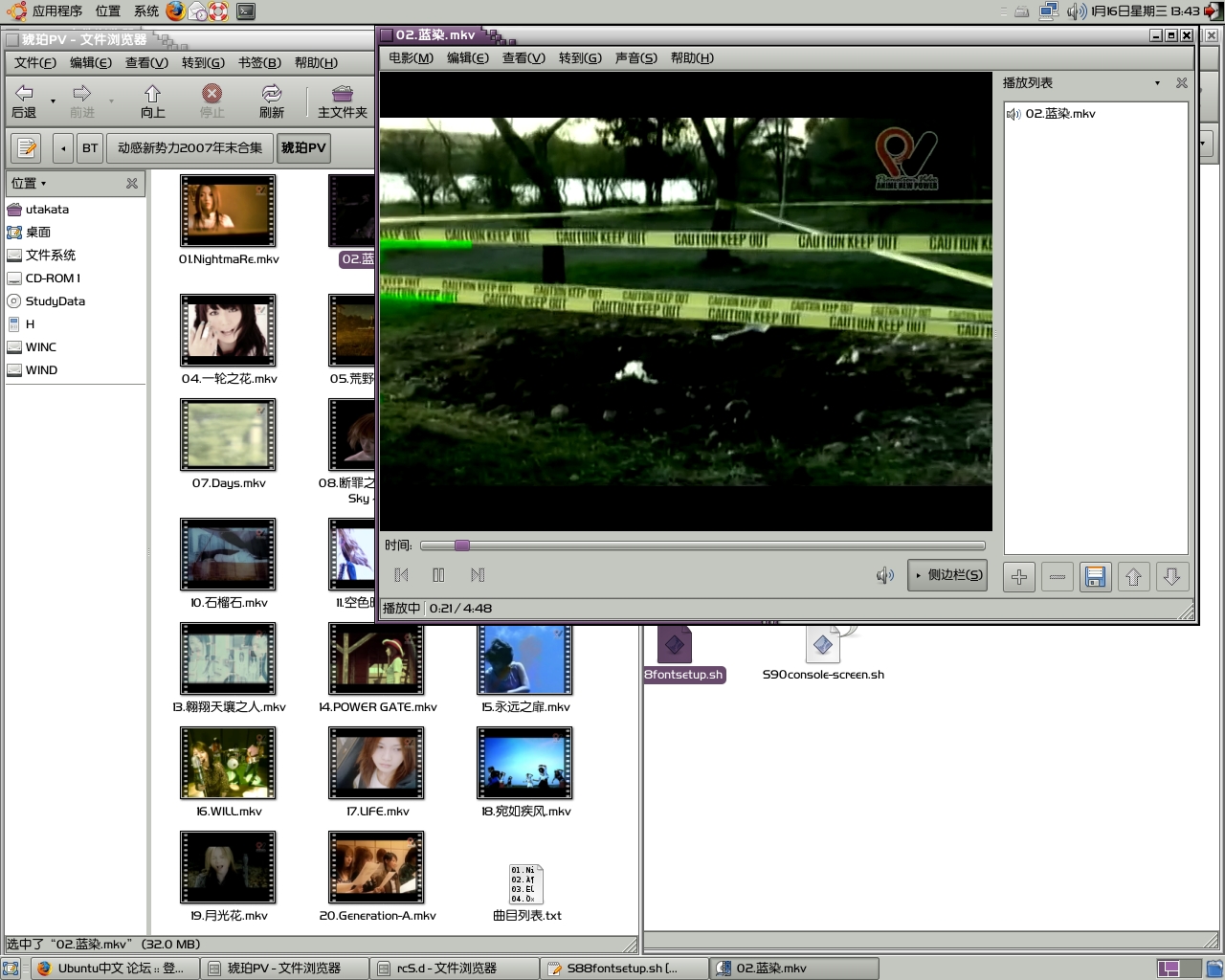This screenshot has height=980, width=1225.
Task: Open the player volume speaker button
Action: [885, 575]
